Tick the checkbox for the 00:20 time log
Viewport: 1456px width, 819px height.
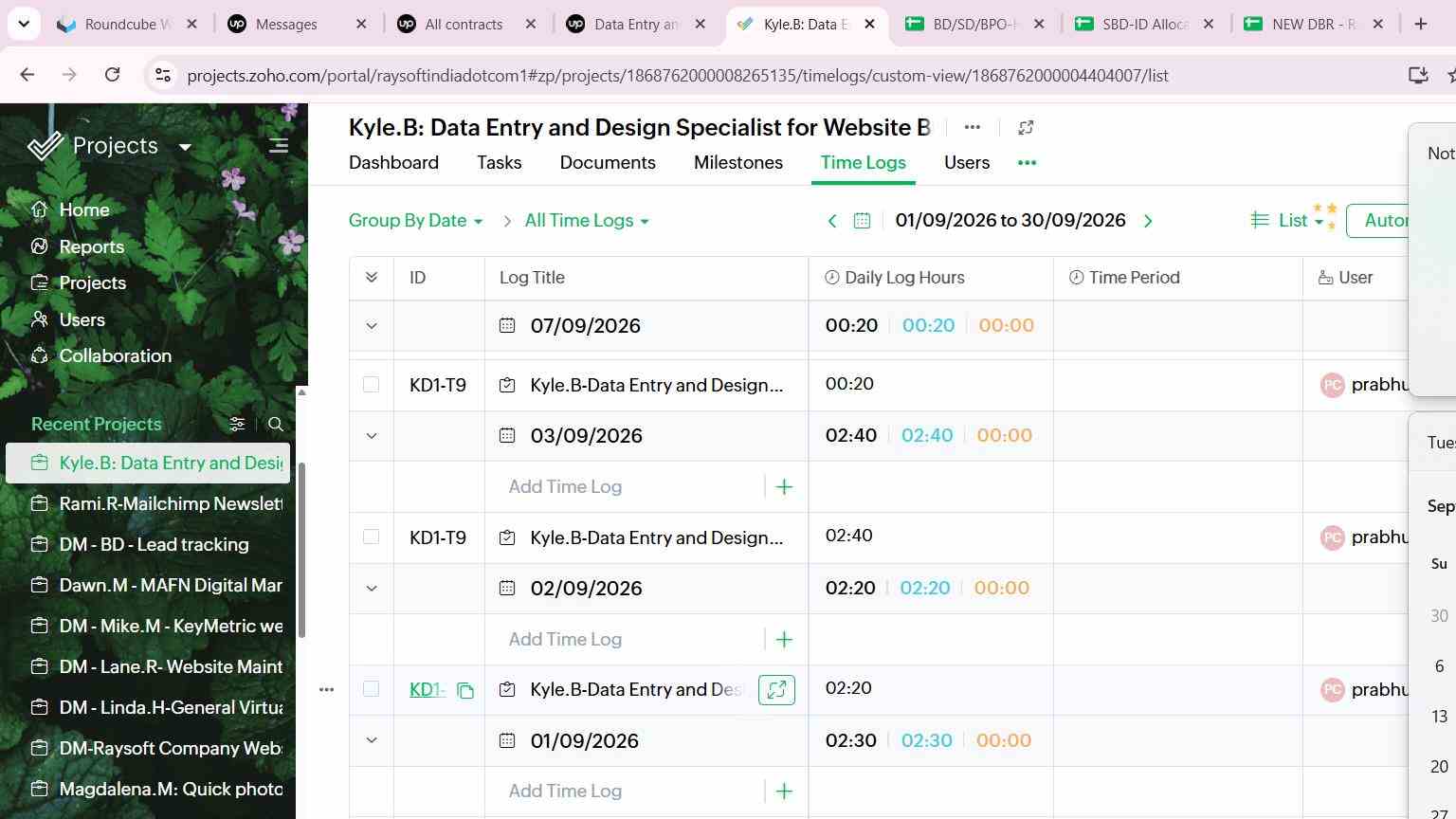click(x=371, y=385)
